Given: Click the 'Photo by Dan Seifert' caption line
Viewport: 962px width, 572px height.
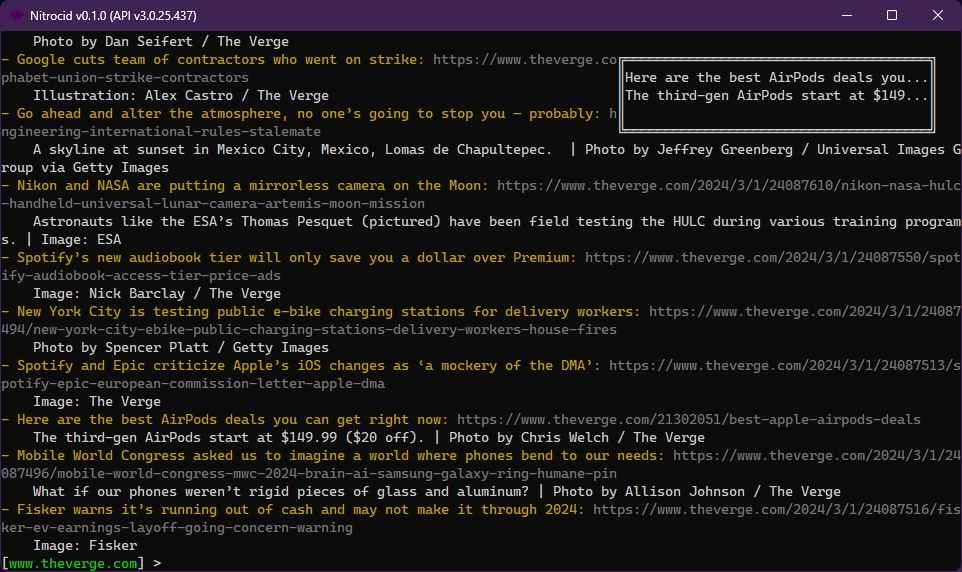Looking at the screenshot, I should point(160,42).
